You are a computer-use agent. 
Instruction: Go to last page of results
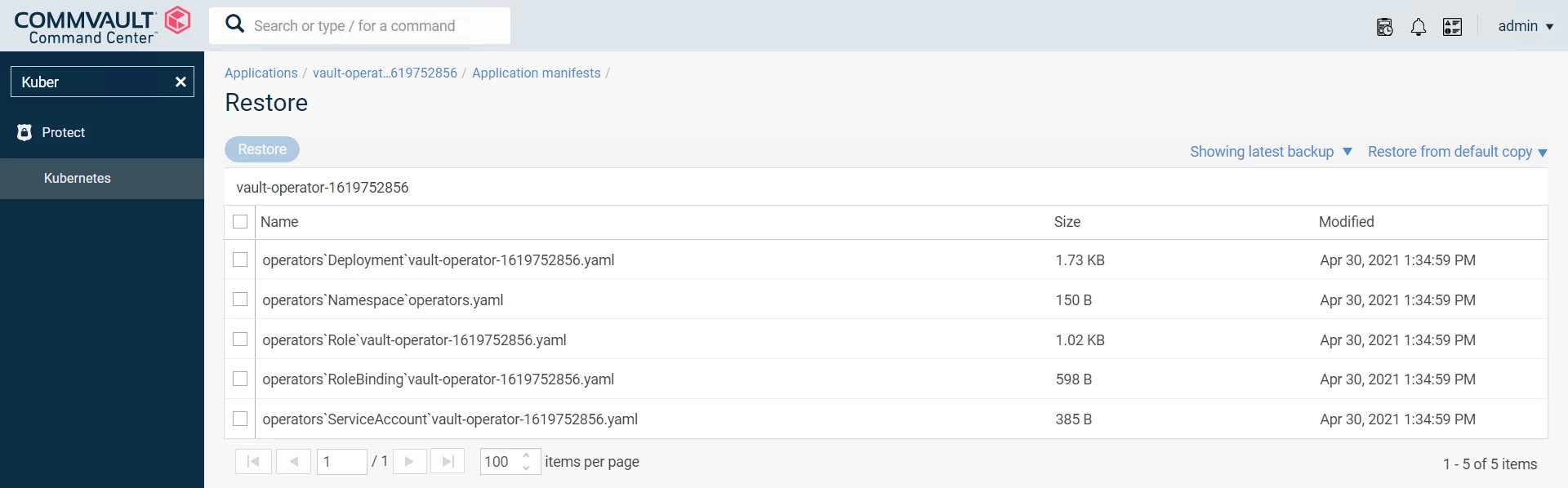coord(448,462)
